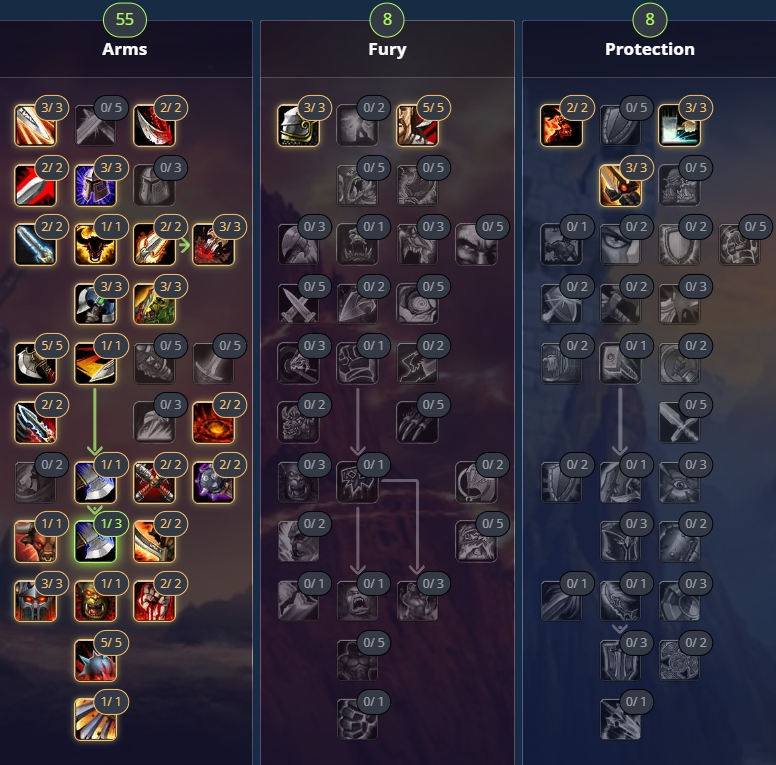Click the Fury 3/3 armored helmet talent
The height and width of the screenshot is (765, 776).
click(298, 125)
